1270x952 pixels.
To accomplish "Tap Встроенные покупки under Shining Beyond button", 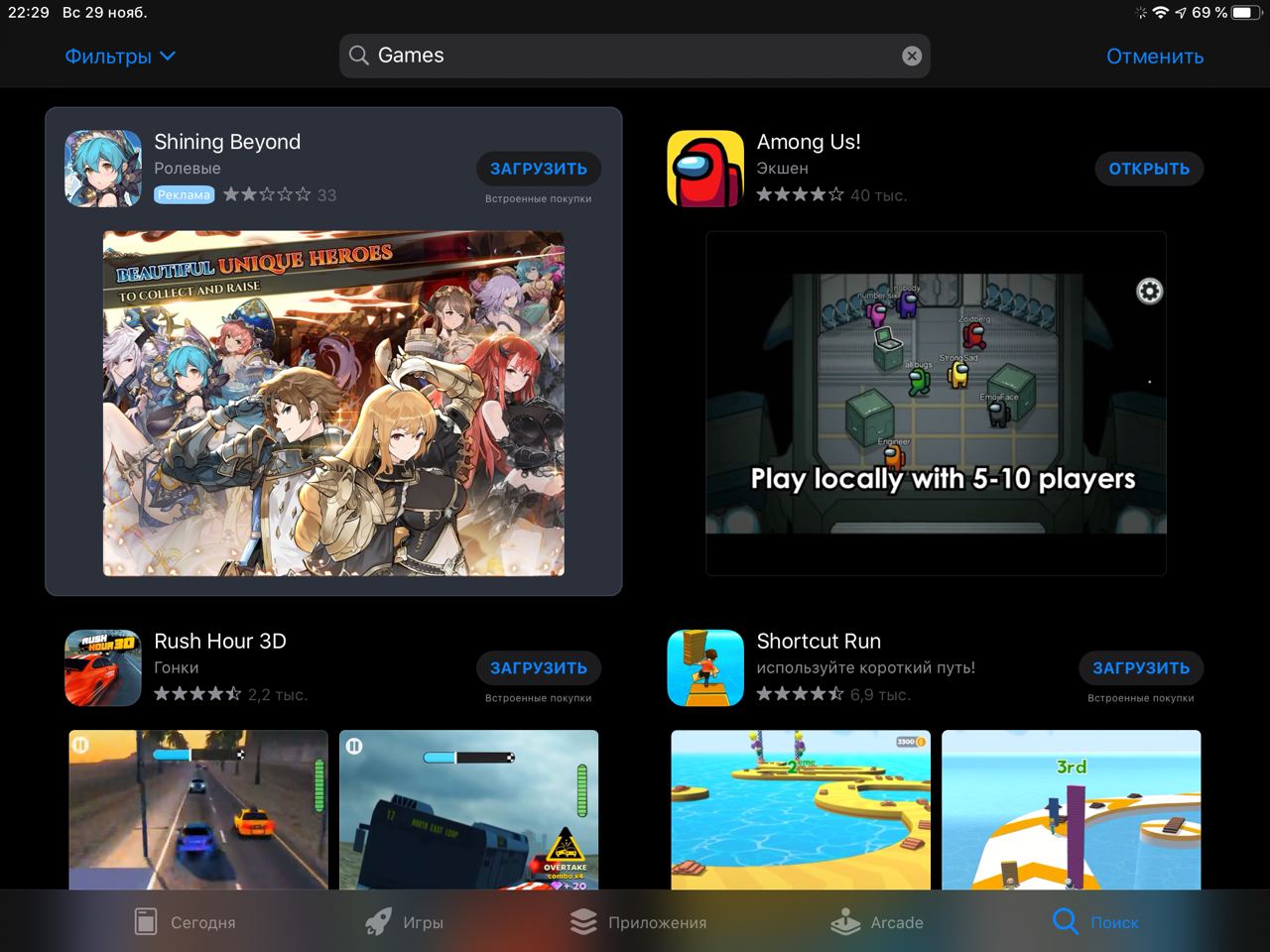I will (x=539, y=198).
